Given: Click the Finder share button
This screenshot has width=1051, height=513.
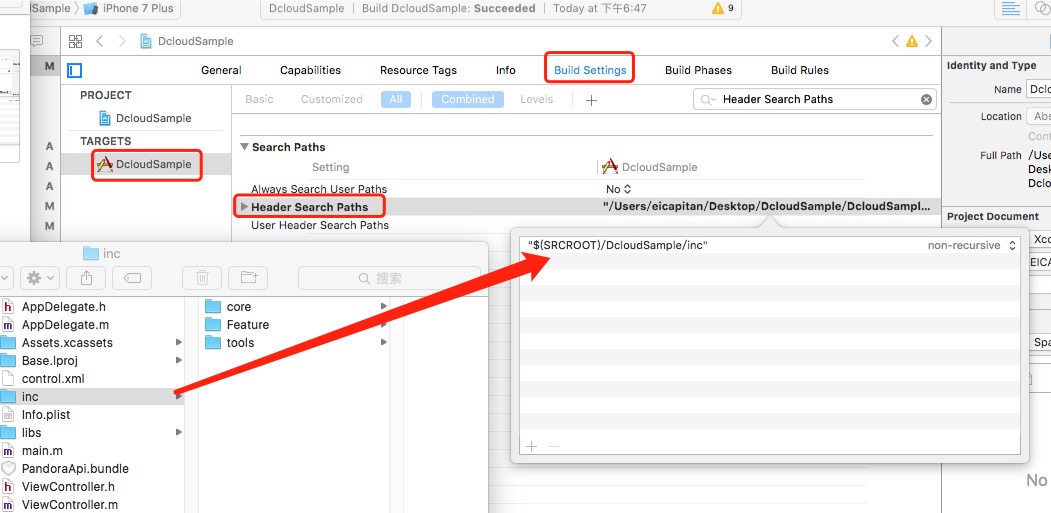Looking at the screenshot, I should [86, 277].
